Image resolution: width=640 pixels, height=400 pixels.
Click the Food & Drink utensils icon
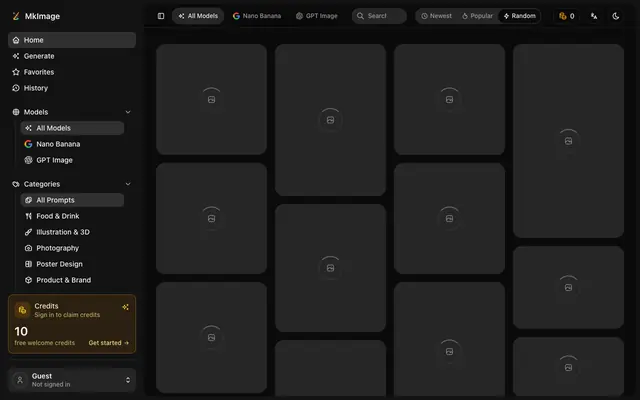click(28, 216)
